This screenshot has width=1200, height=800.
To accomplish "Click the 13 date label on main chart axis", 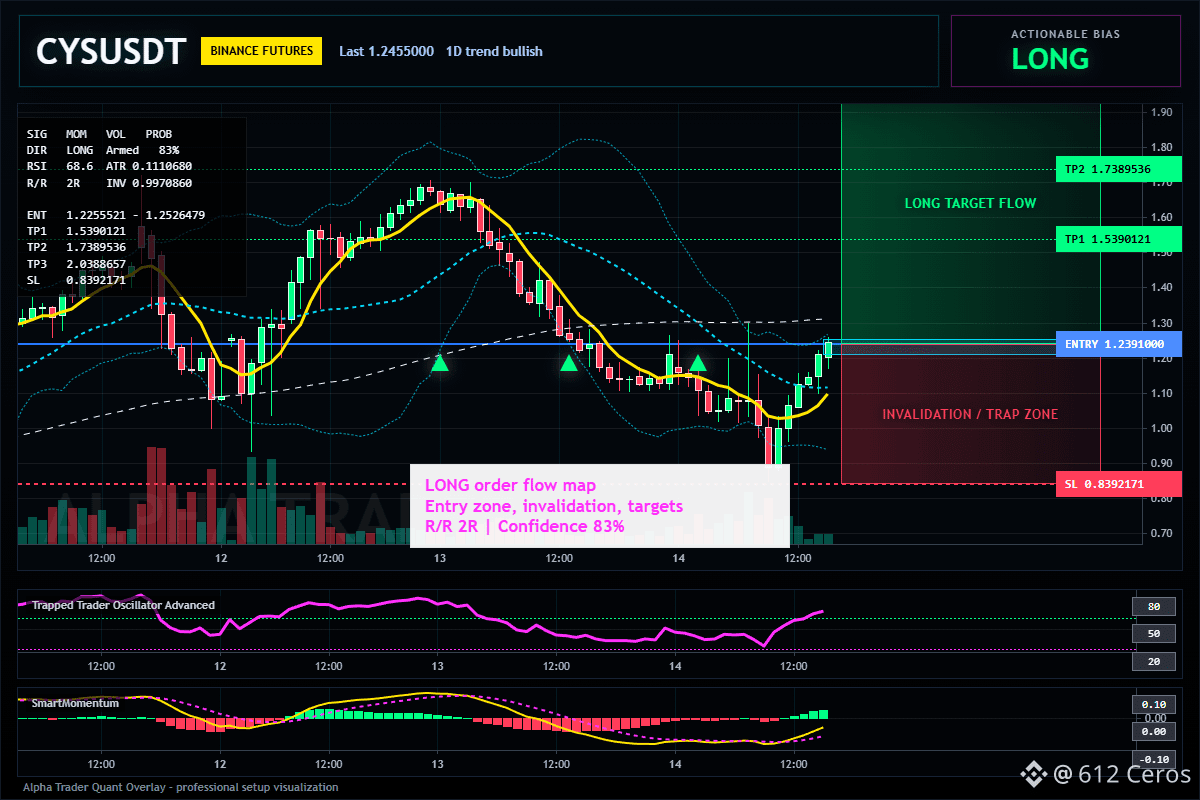I will point(438,558).
